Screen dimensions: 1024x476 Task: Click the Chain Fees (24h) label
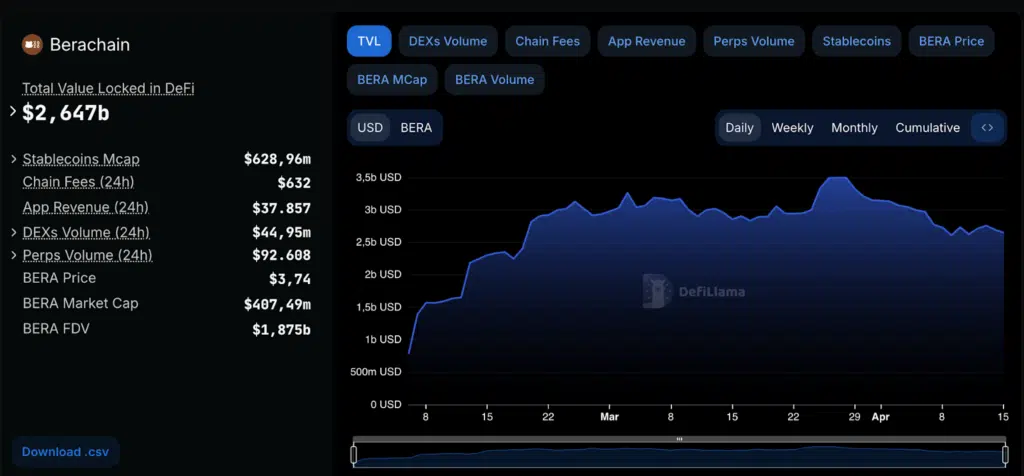pos(78,182)
